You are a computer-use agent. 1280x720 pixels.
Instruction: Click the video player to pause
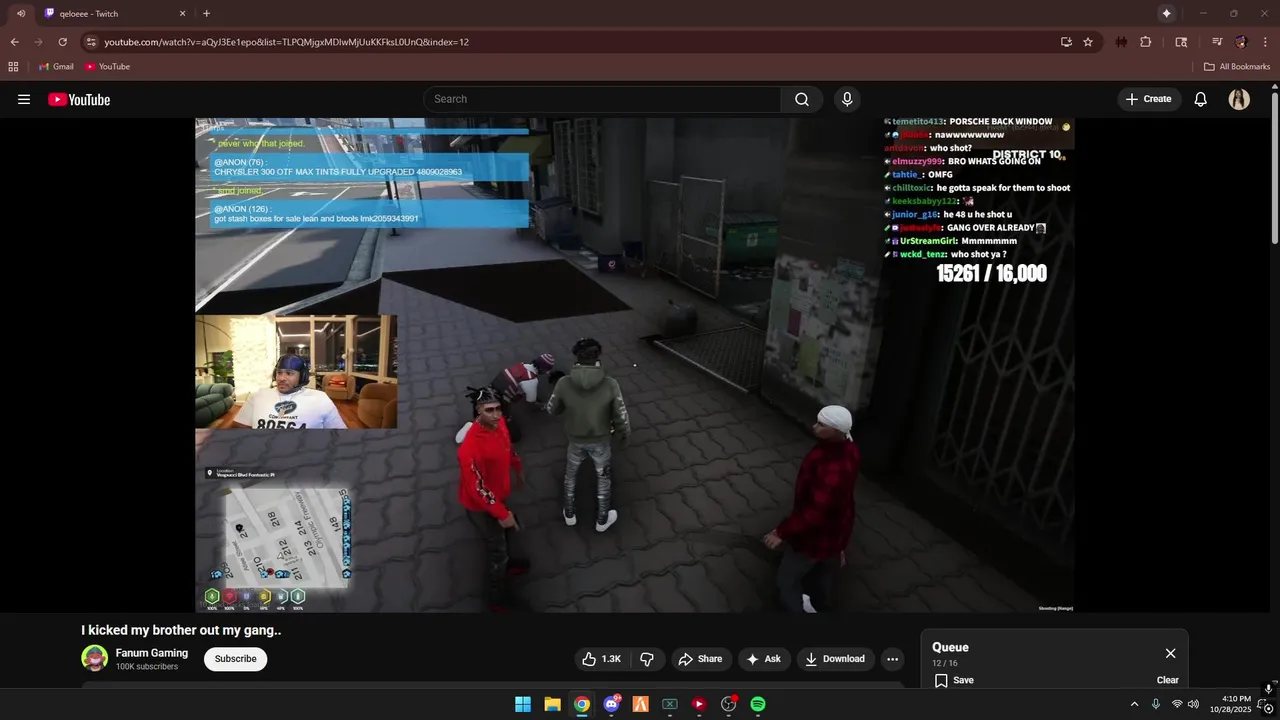tap(634, 365)
